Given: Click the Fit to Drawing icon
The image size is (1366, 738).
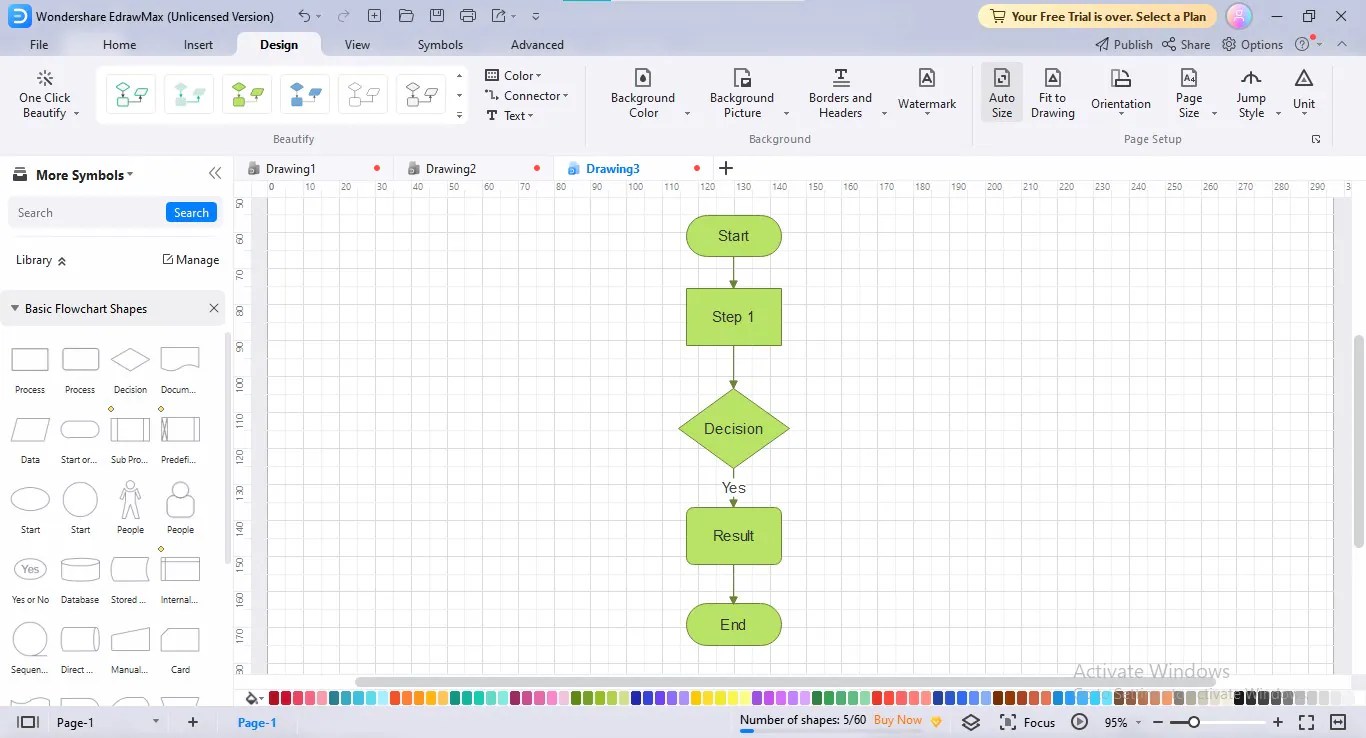Looking at the screenshot, I should pyautogui.click(x=1052, y=93).
